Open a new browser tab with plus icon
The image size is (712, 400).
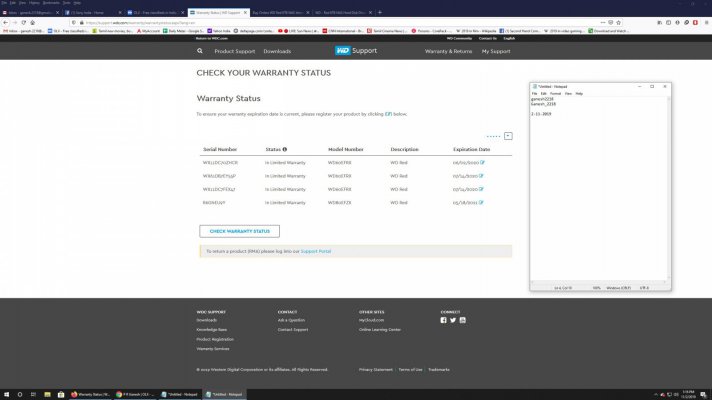380,13
